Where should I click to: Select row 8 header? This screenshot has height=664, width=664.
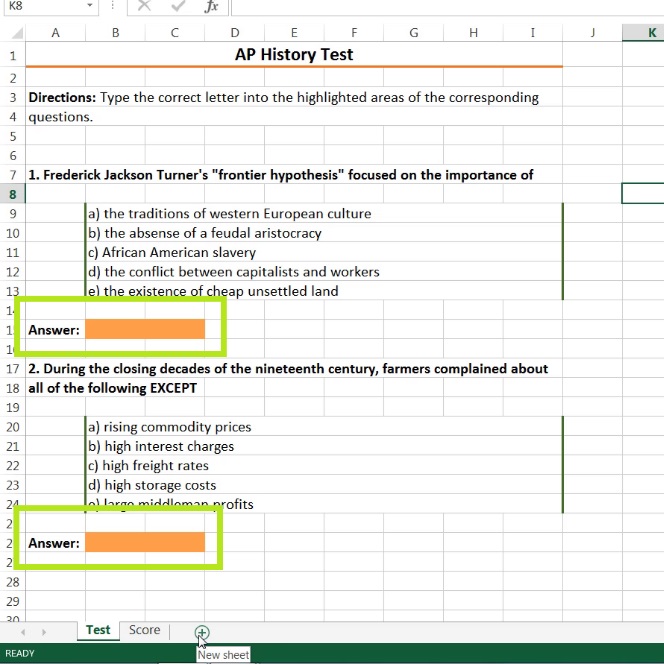click(x=13, y=194)
